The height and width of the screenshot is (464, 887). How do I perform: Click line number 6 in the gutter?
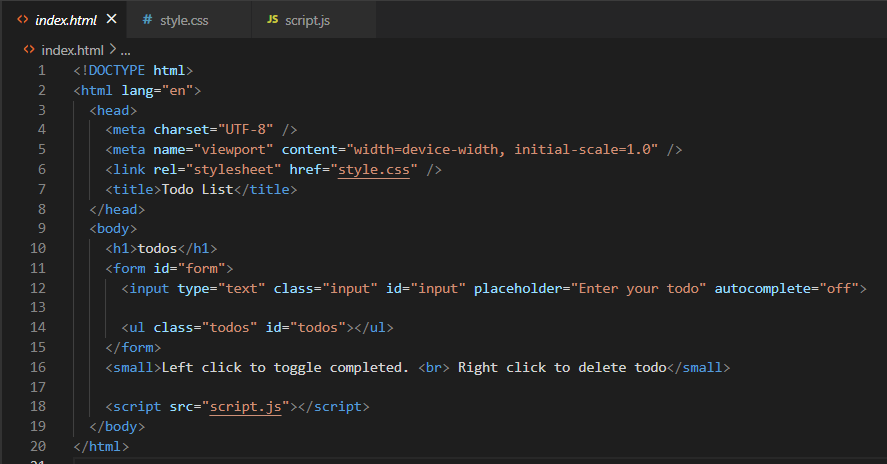click(41, 170)
